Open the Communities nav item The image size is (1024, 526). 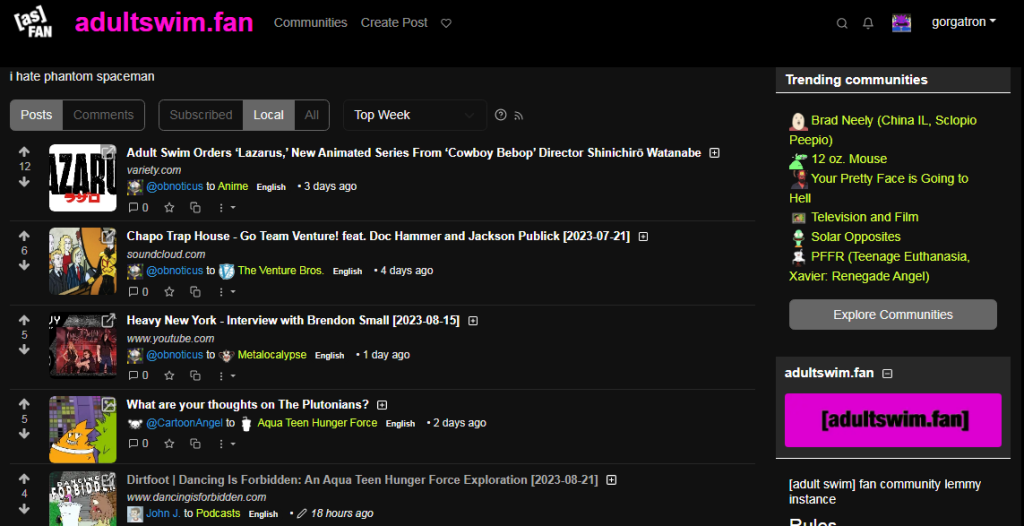pyautogui.click(x=310, y=23)
